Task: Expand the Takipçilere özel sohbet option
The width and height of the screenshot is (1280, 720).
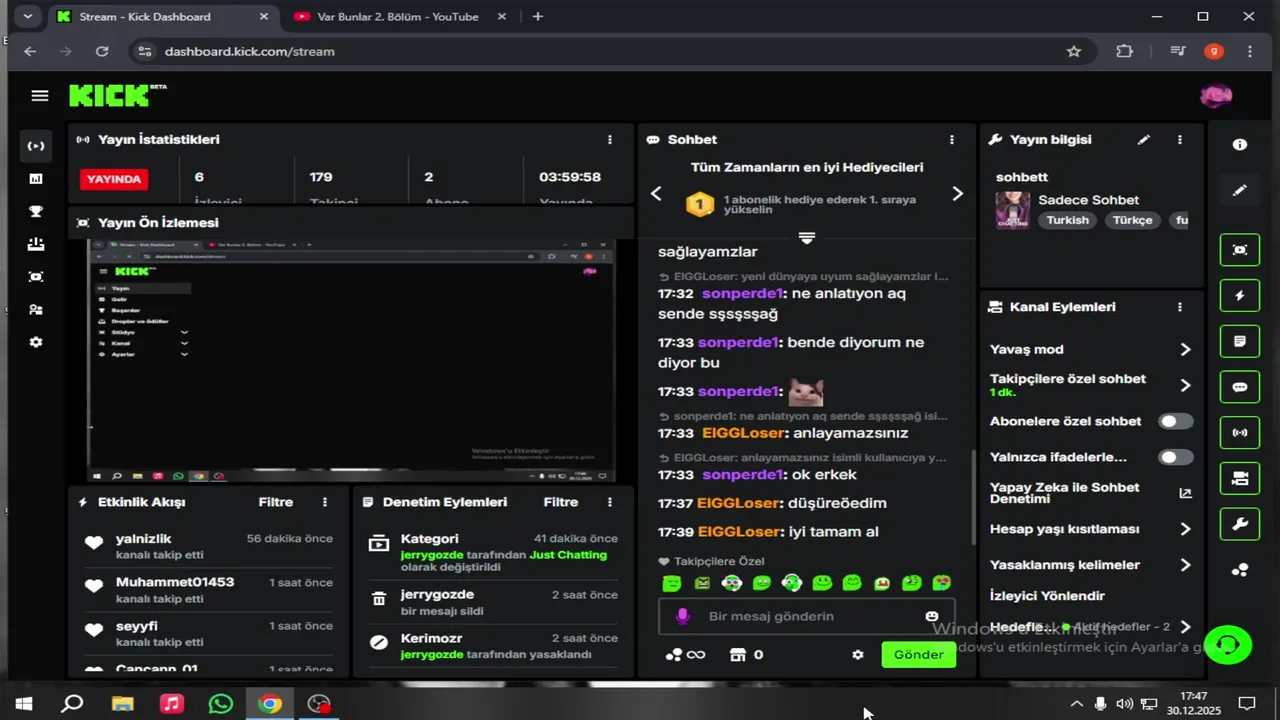Action: (x=1185, y=385)
